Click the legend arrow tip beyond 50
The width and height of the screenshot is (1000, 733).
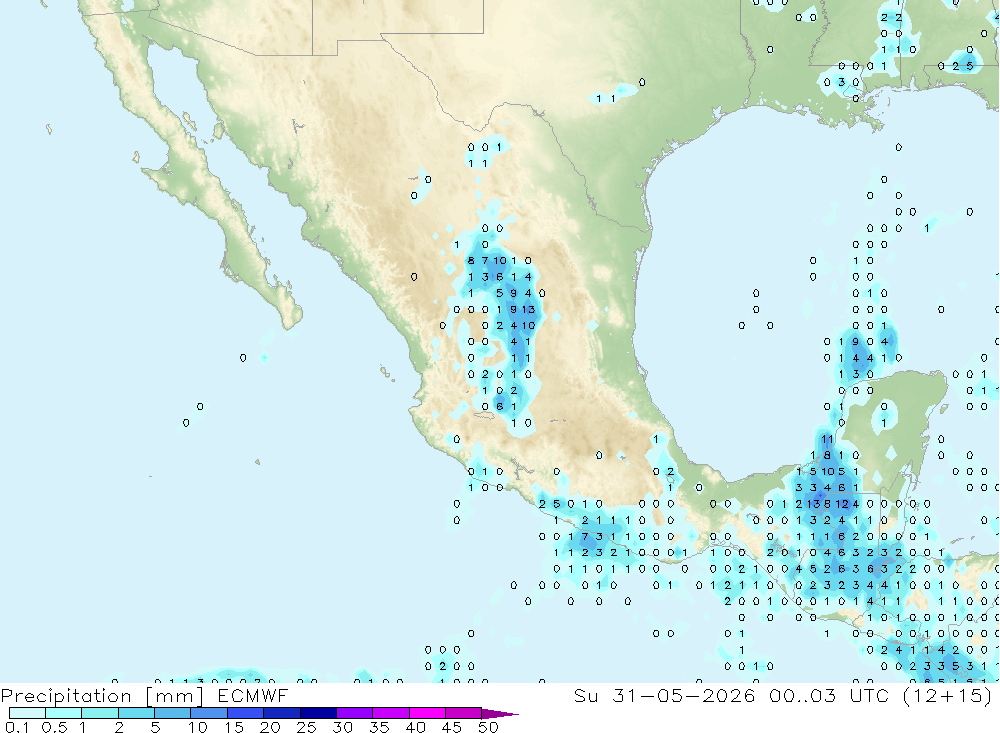pyautogui.click(x=500, y=714)
